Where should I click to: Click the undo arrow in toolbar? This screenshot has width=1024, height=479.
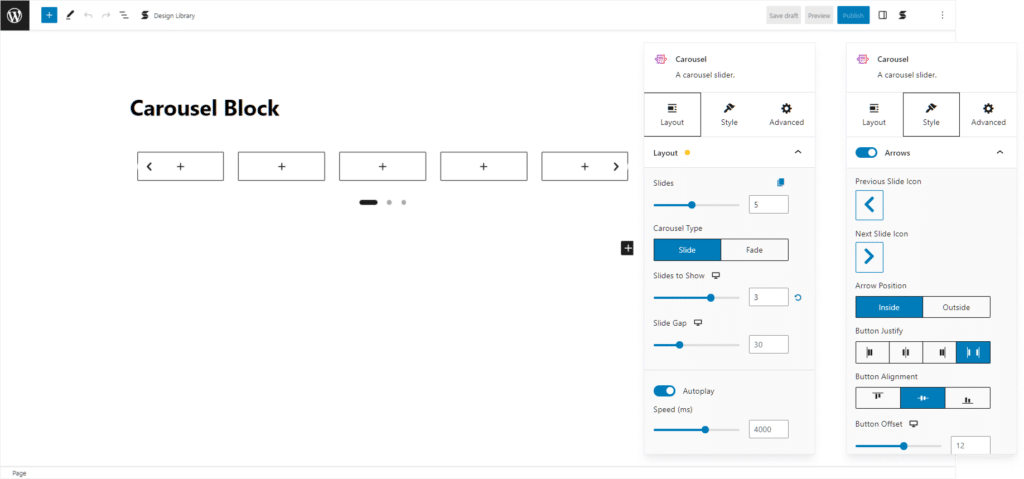tap(88, 15)
